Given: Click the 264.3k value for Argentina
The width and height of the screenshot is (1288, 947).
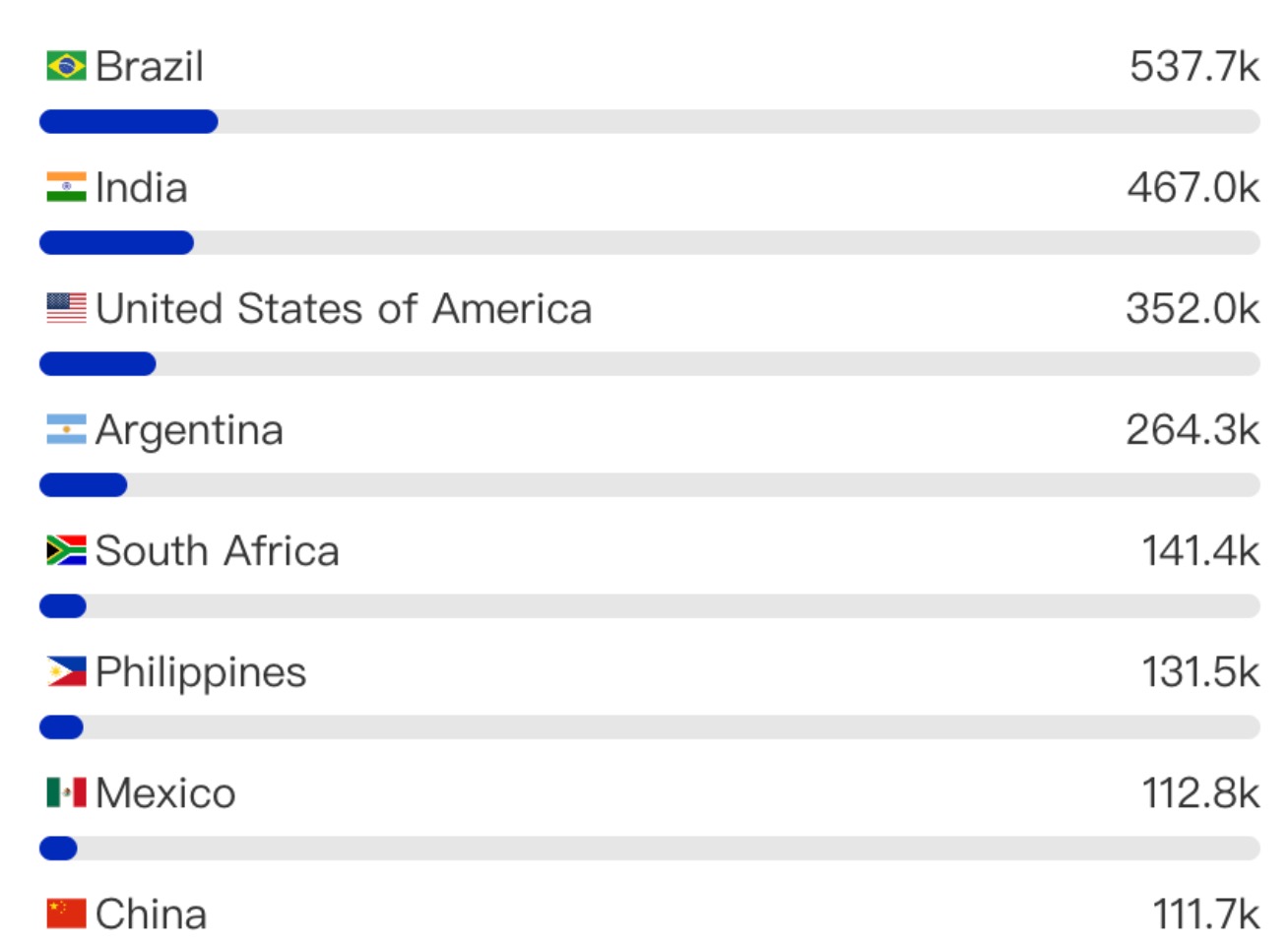Looking at the screenshot, I should click(x=1191, y=429).
